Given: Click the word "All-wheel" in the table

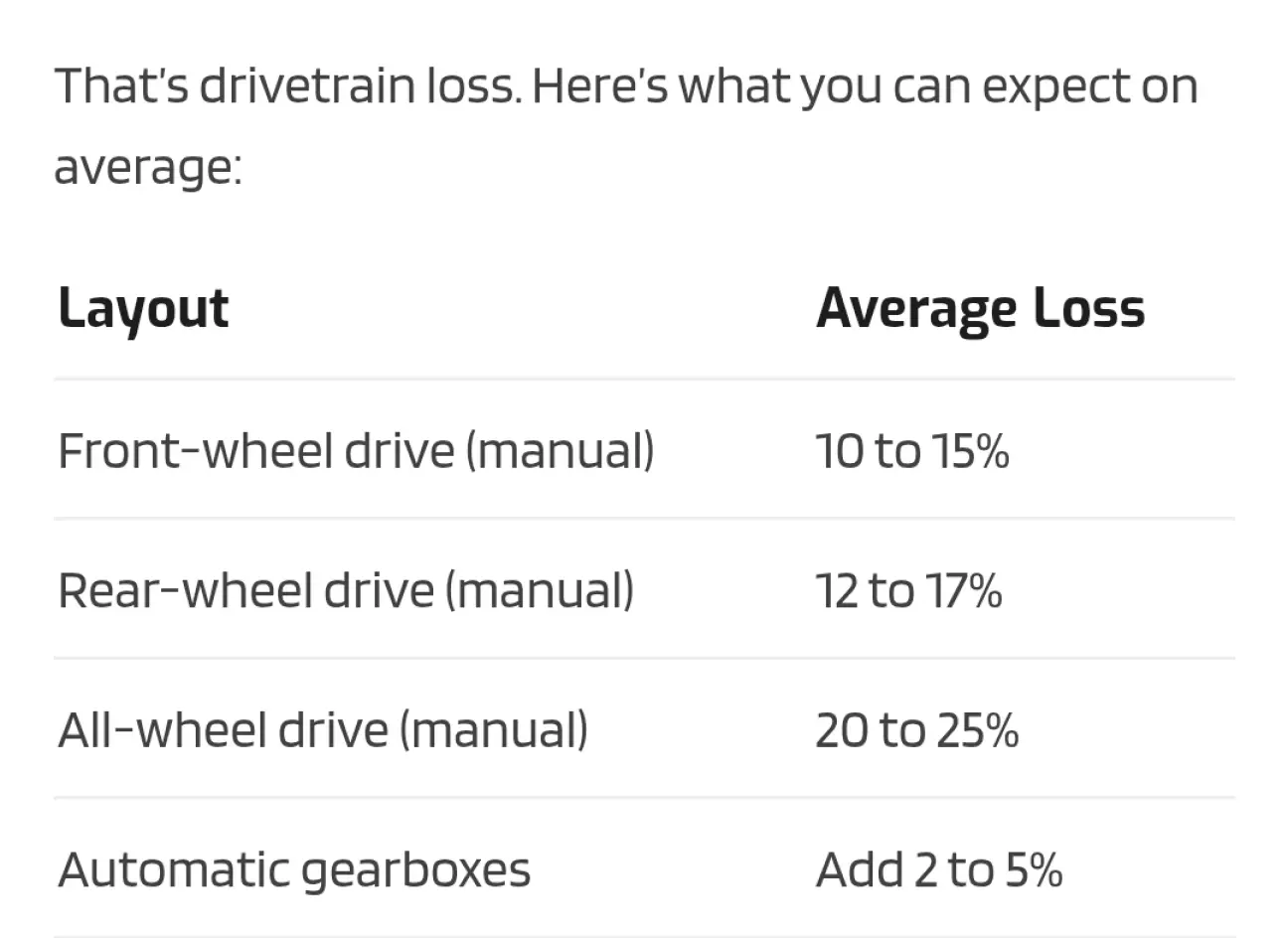Looking at the screenshot, I should [x=163, y=730].
